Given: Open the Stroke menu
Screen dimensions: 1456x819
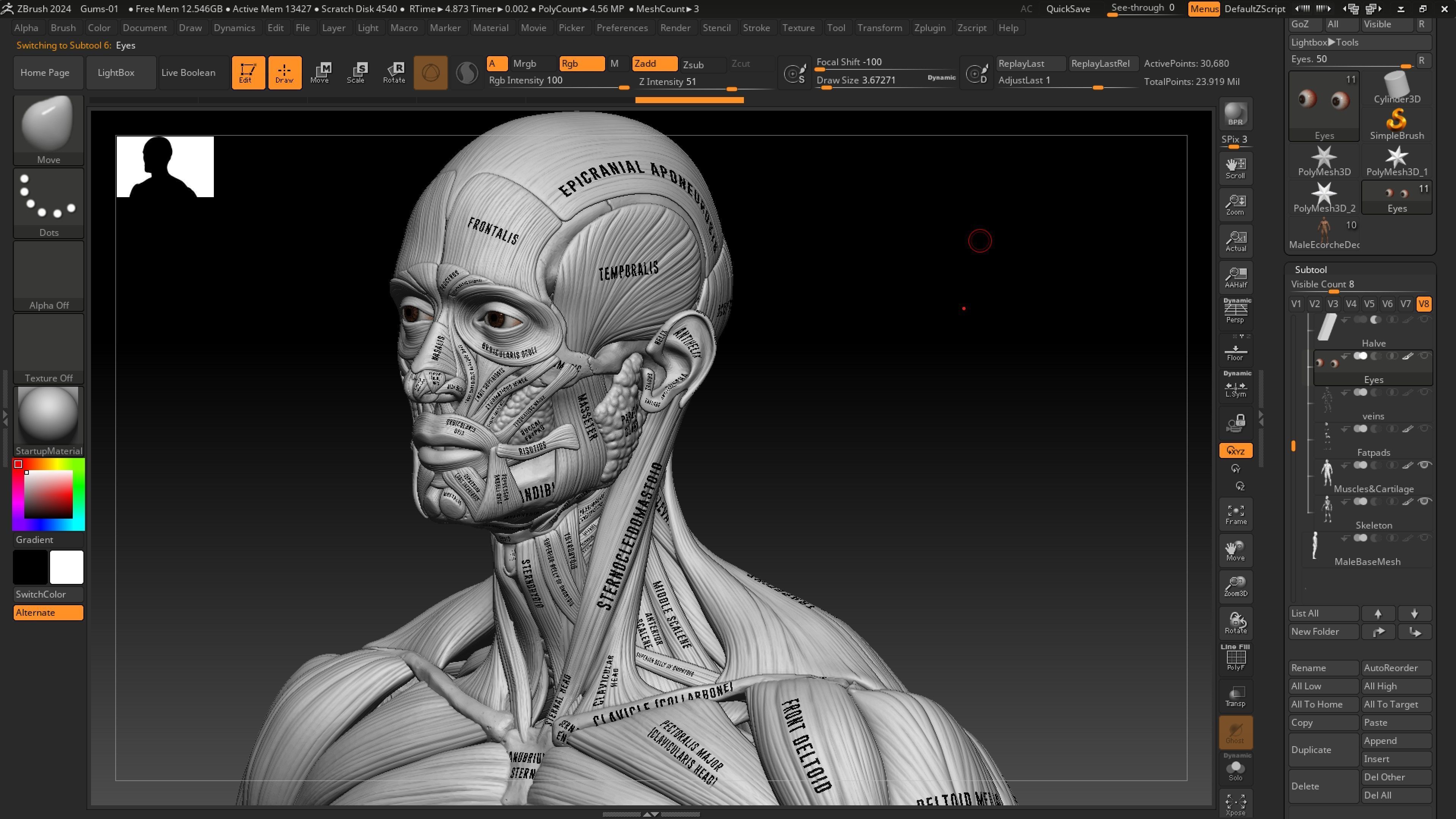Looking at the screenshot, I should pos(756,28).
